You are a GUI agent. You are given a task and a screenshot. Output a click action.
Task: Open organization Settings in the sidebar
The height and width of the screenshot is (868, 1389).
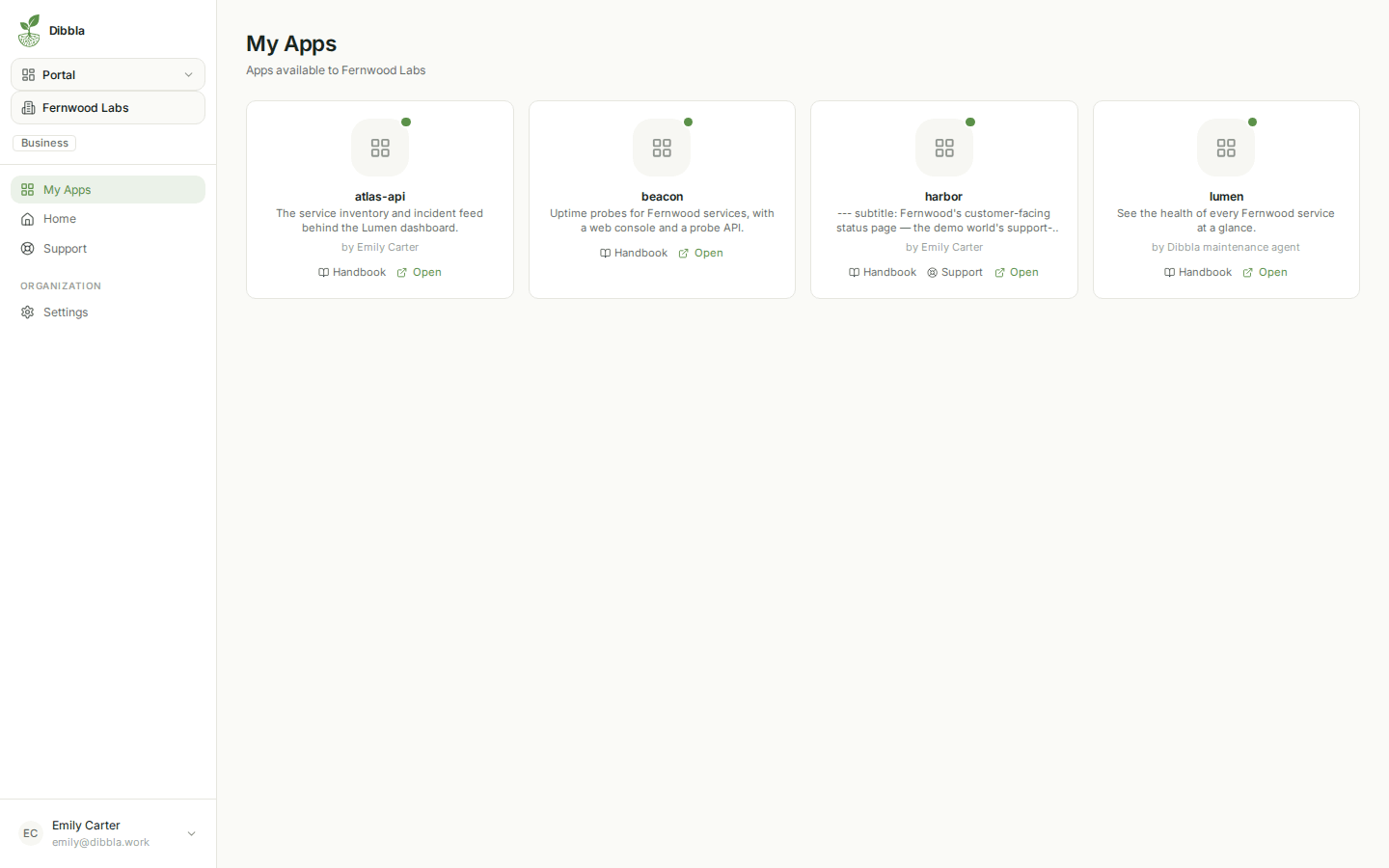tap(108, 312)
